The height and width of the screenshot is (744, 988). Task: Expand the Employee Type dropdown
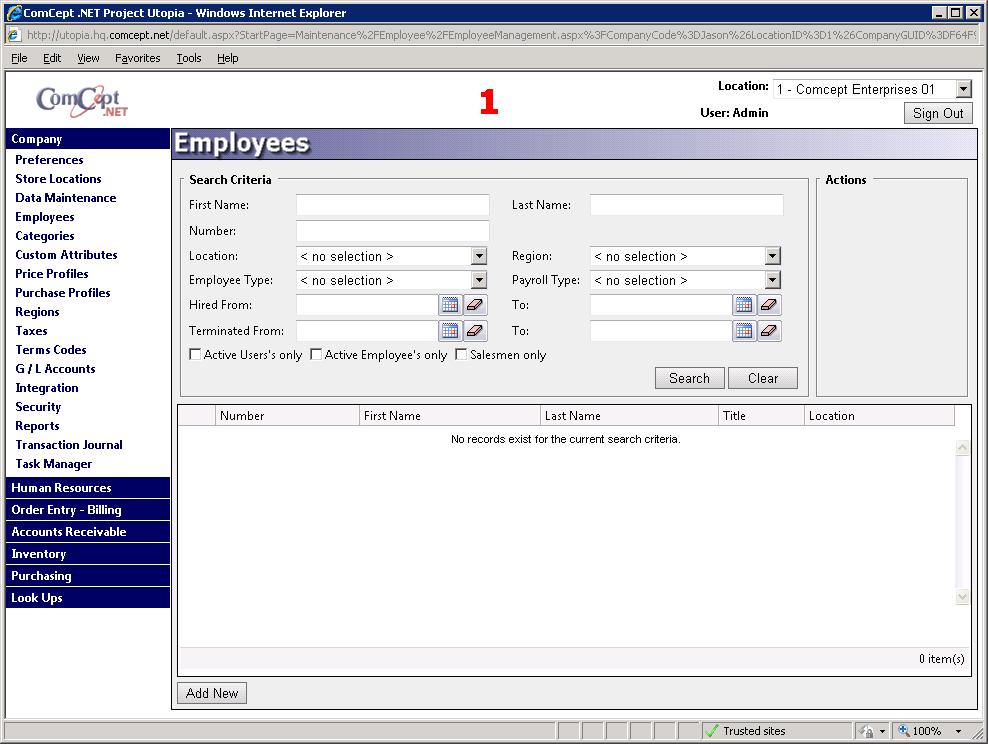coord(479,281)
